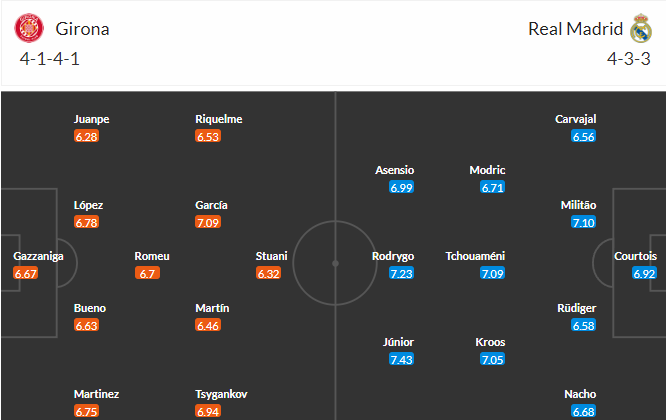This screenshot has height=420, width=666.
Task: Click on Kroos player name
Action: [490, 342]
